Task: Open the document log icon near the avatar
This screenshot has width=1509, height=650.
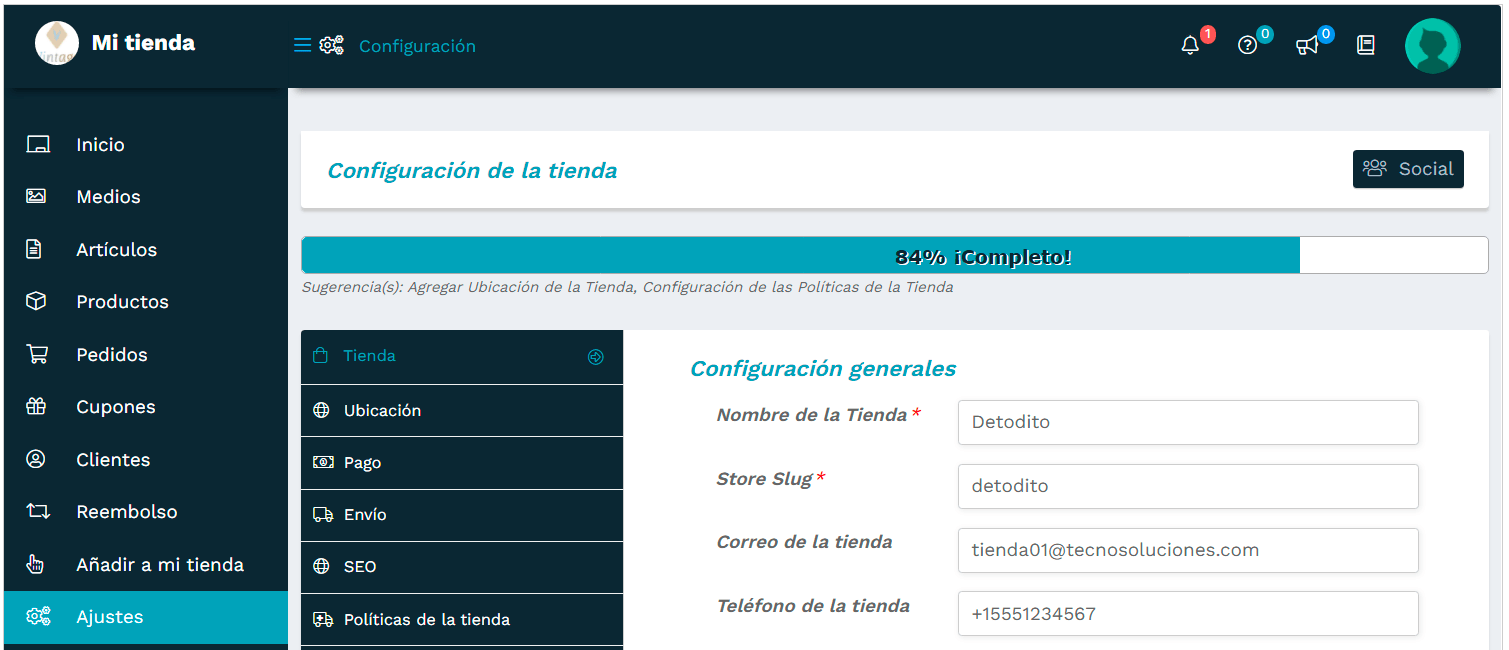Action: pos(1365,45)
